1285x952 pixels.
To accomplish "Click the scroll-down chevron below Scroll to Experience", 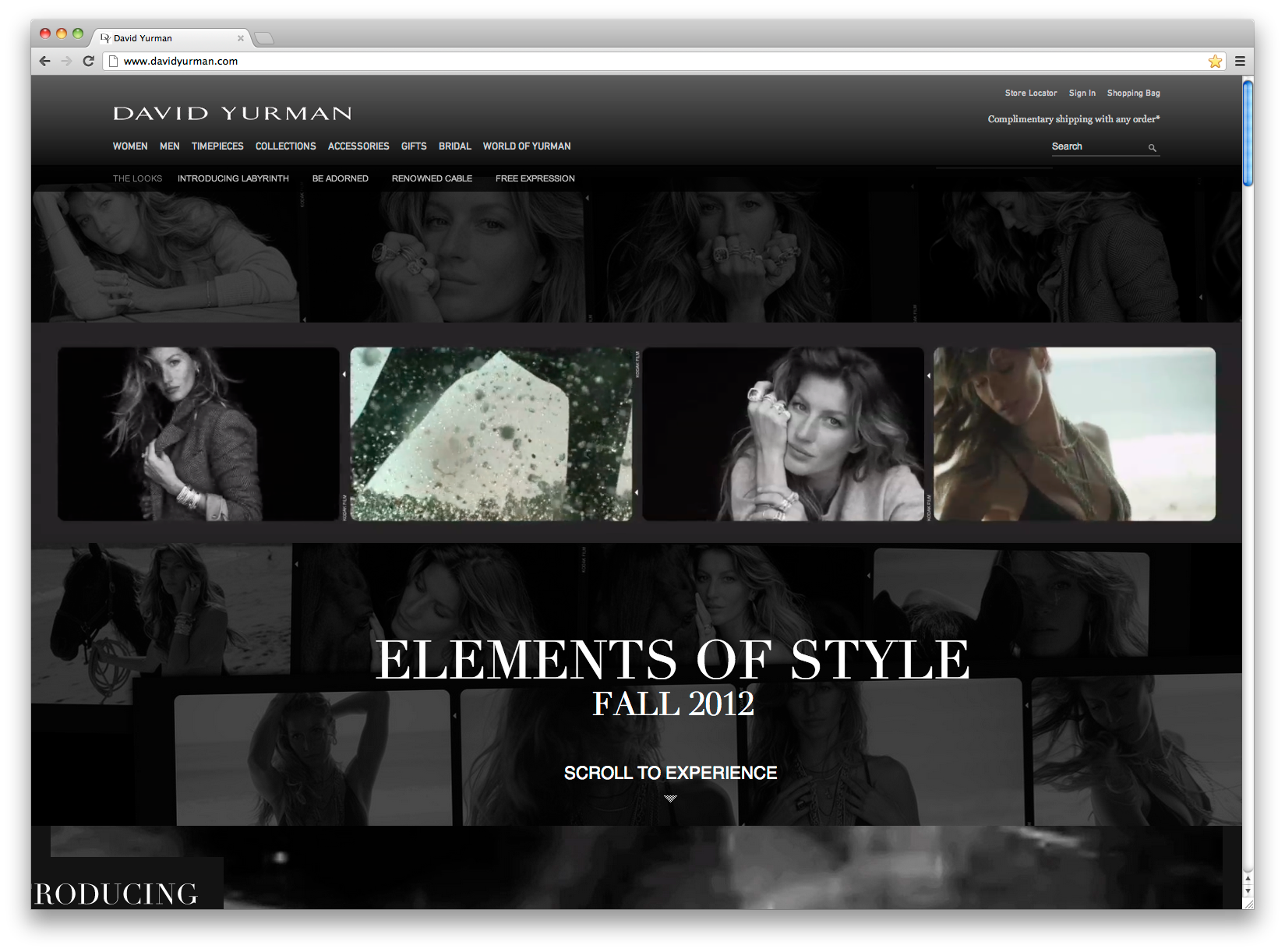I will (671, 799).
